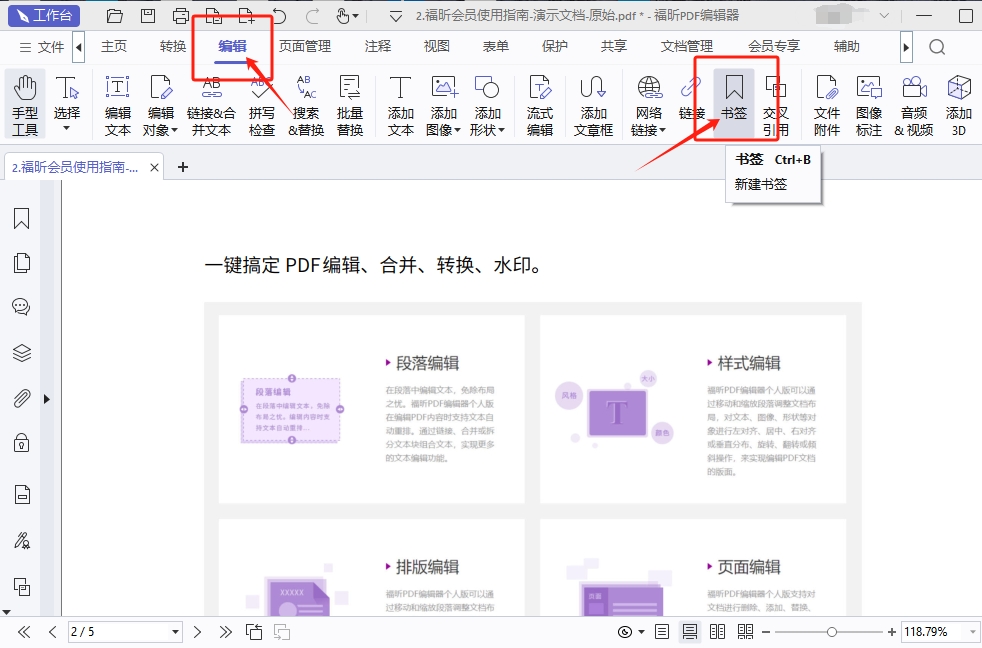This screenshot has width=982, height=648.
Task: Switch to continuous page view mode
Action: pyautogui.click(x=689, y=632)
